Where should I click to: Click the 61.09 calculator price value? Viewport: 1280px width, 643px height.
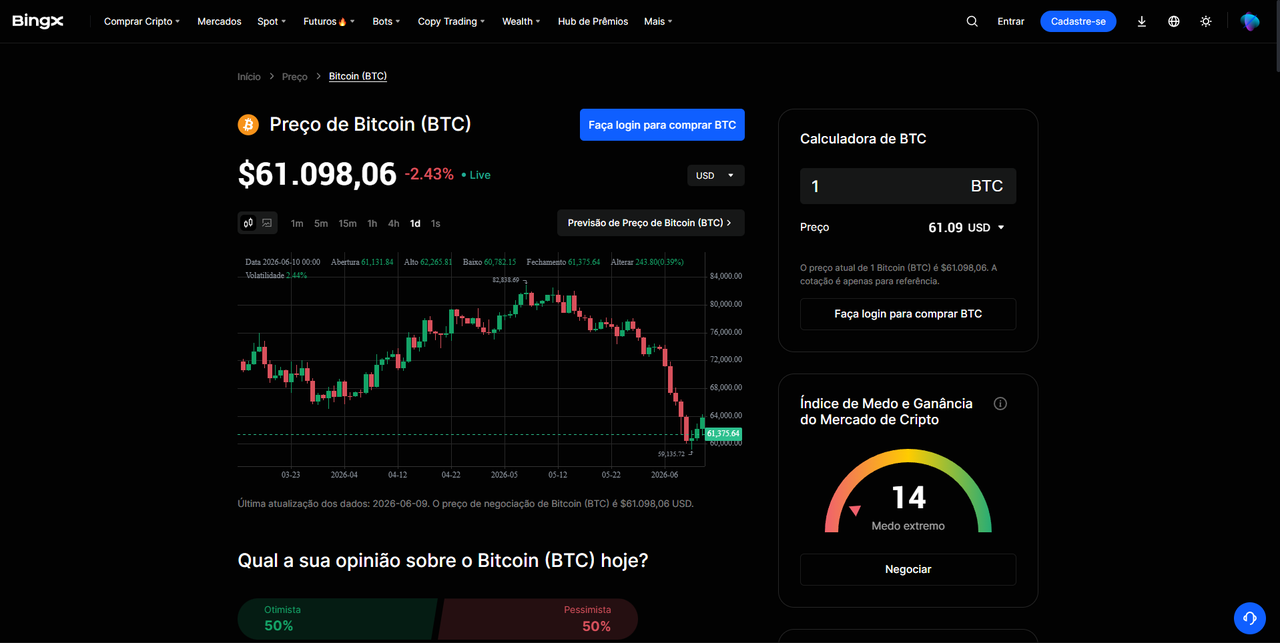coord(945,228)
